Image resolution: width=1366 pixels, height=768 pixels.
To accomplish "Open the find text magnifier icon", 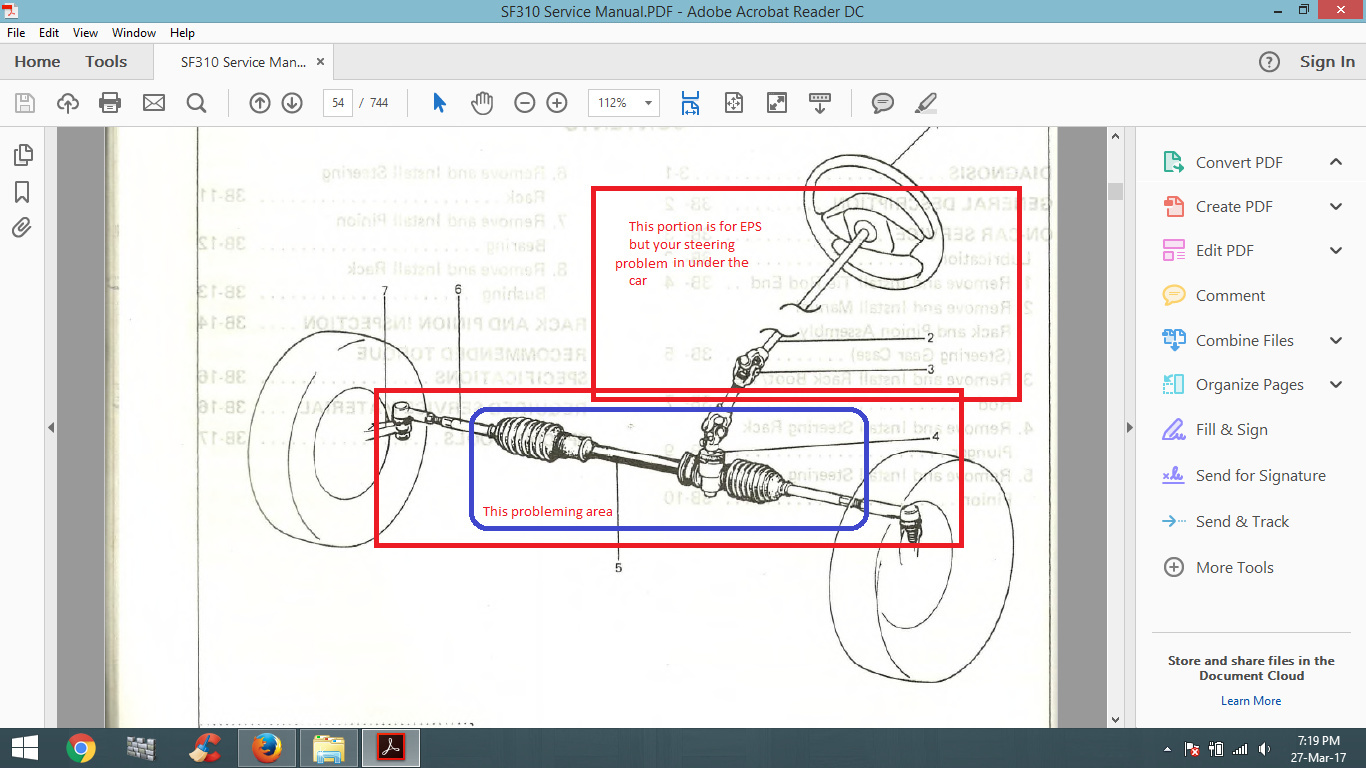I will tap(196, 103).
